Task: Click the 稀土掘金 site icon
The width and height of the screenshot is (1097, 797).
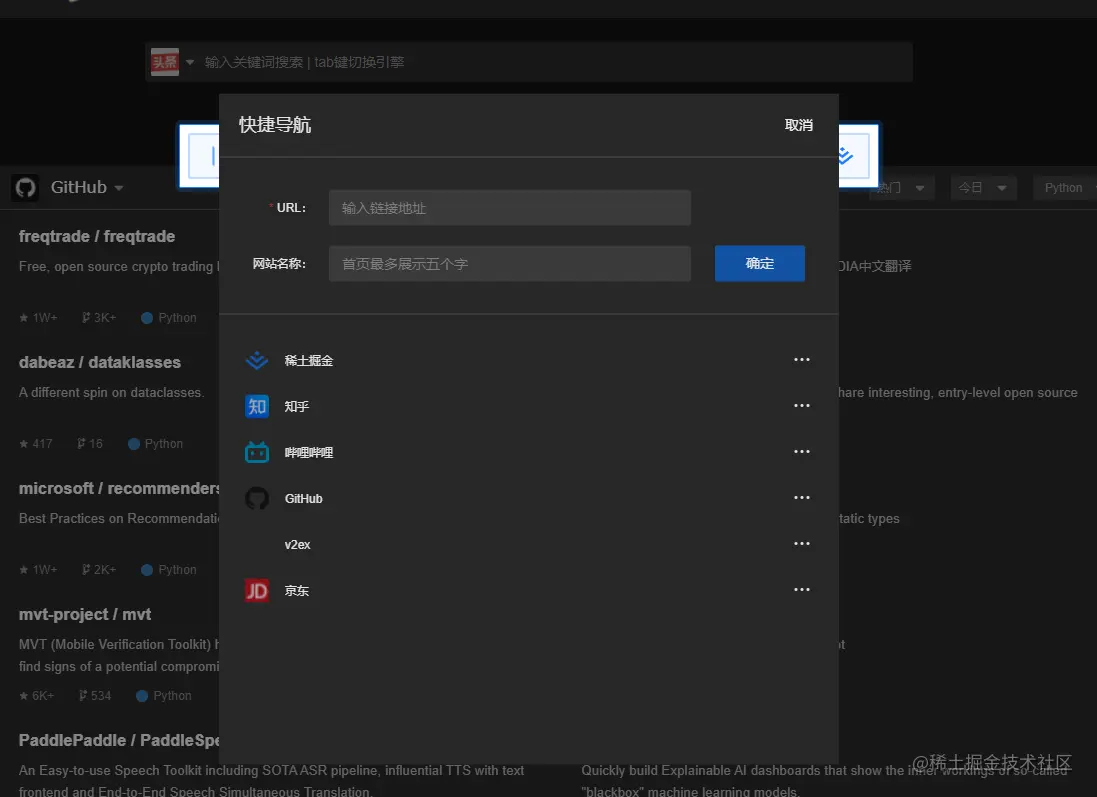Action: point(257,360)
